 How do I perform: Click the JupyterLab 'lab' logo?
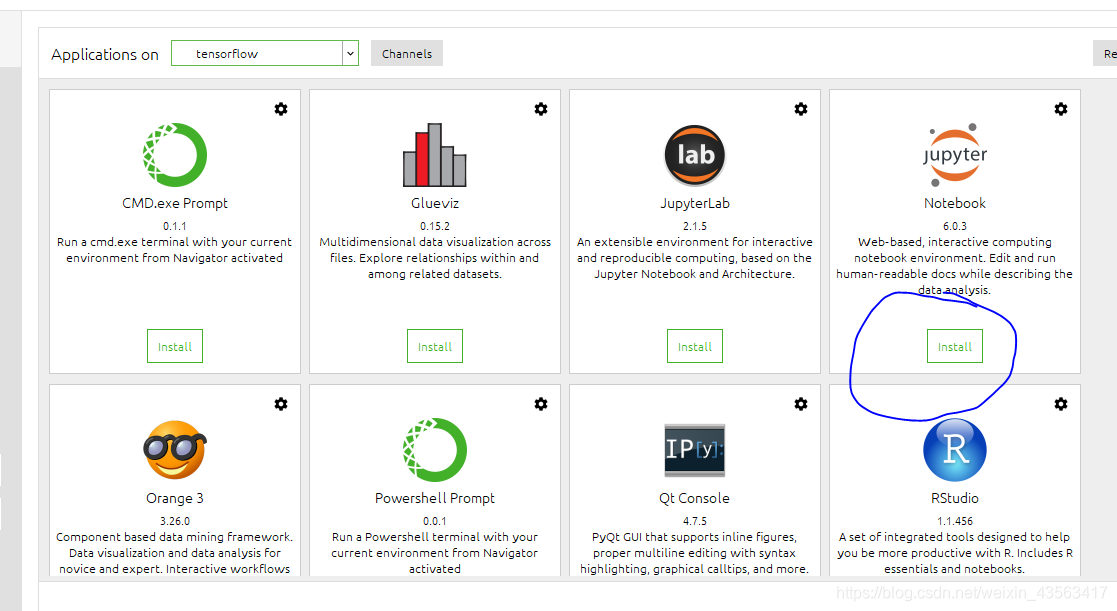(695, 155)
